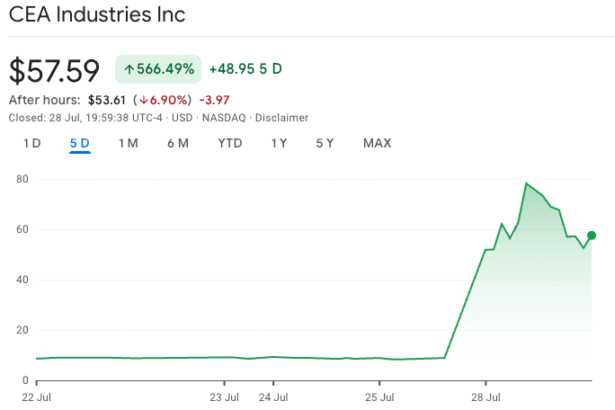The height and width of the screenshot is (410, 615).
Task: Show the MAX price history
Action: point(377,143)
